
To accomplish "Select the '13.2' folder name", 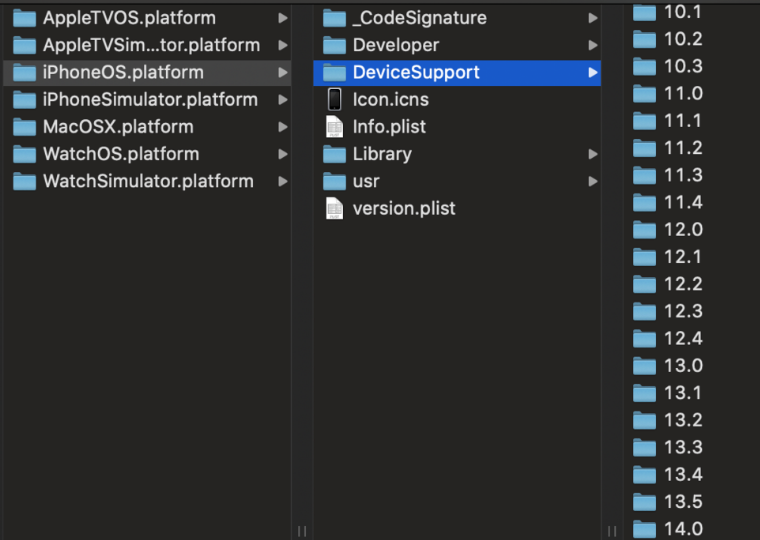I will pyautogui.click(x=683, y=420).
